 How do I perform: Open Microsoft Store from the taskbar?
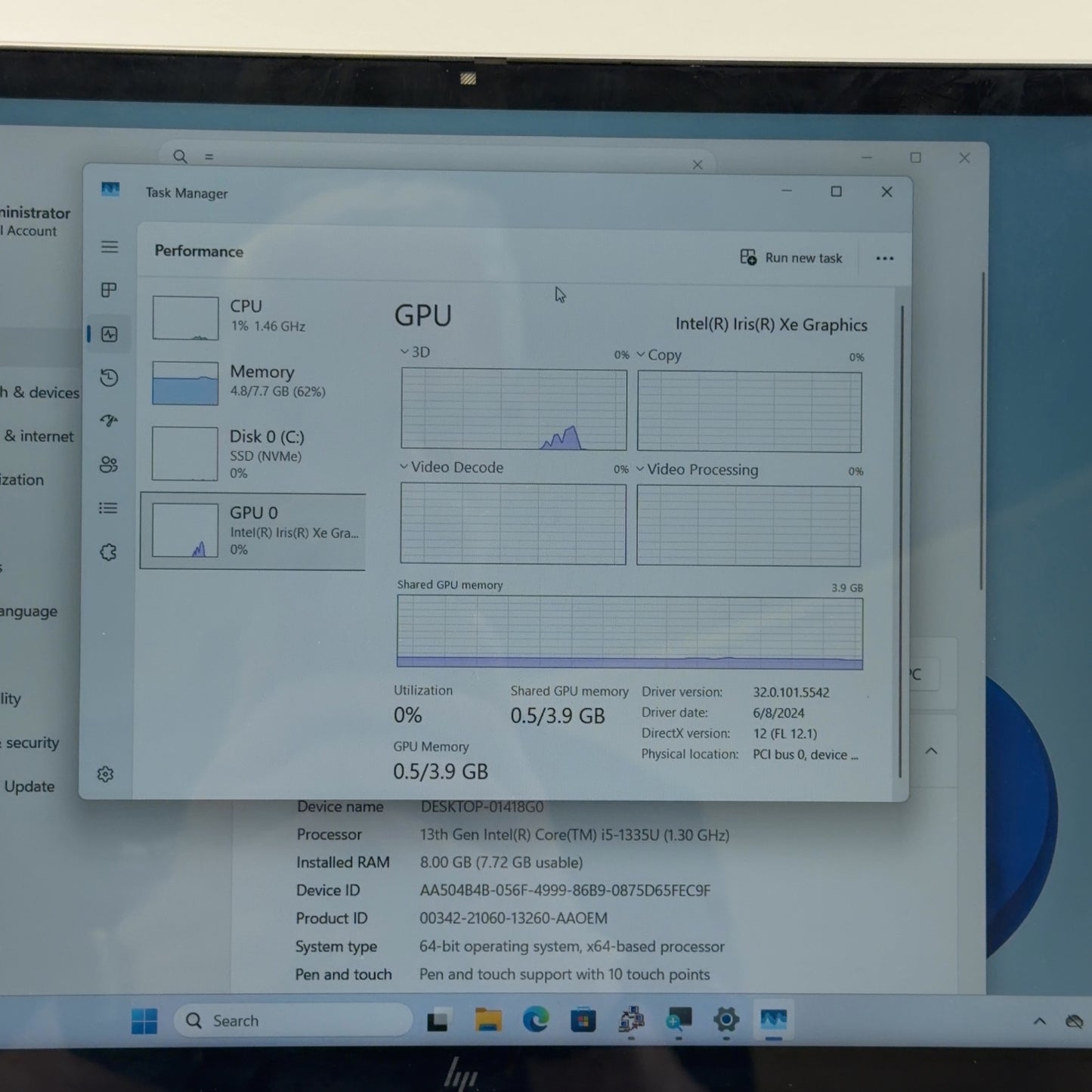click(x=583, y=1020)
